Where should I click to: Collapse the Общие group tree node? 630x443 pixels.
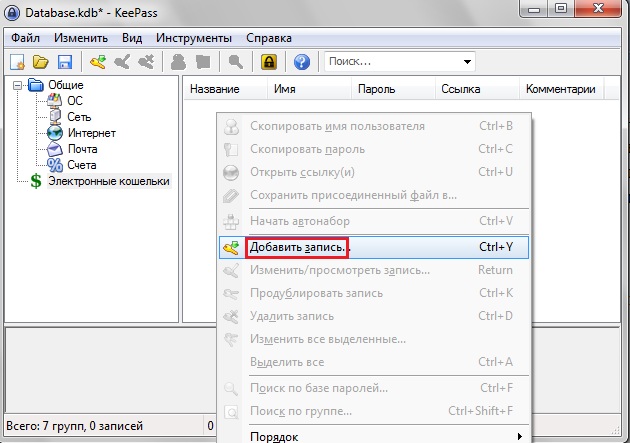tap(17, 86)
